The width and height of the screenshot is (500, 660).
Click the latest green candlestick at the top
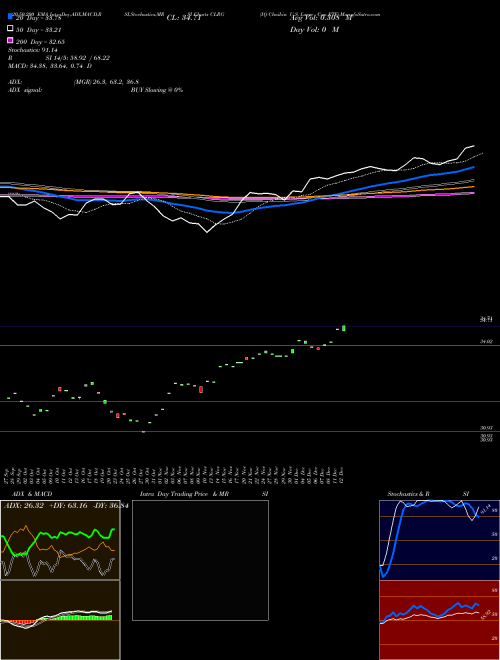point(344,328)
